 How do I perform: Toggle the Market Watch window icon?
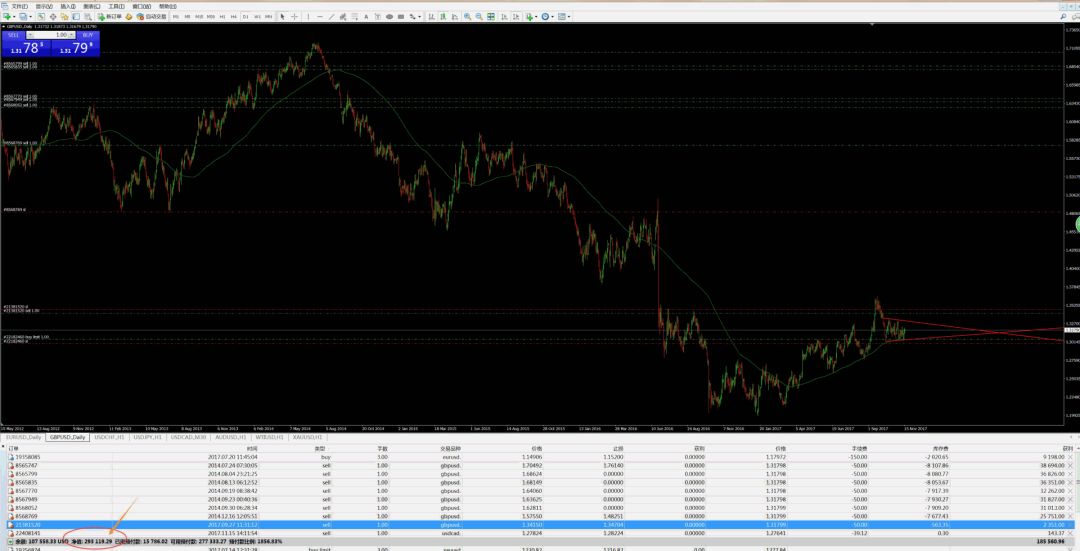[41, 17]
